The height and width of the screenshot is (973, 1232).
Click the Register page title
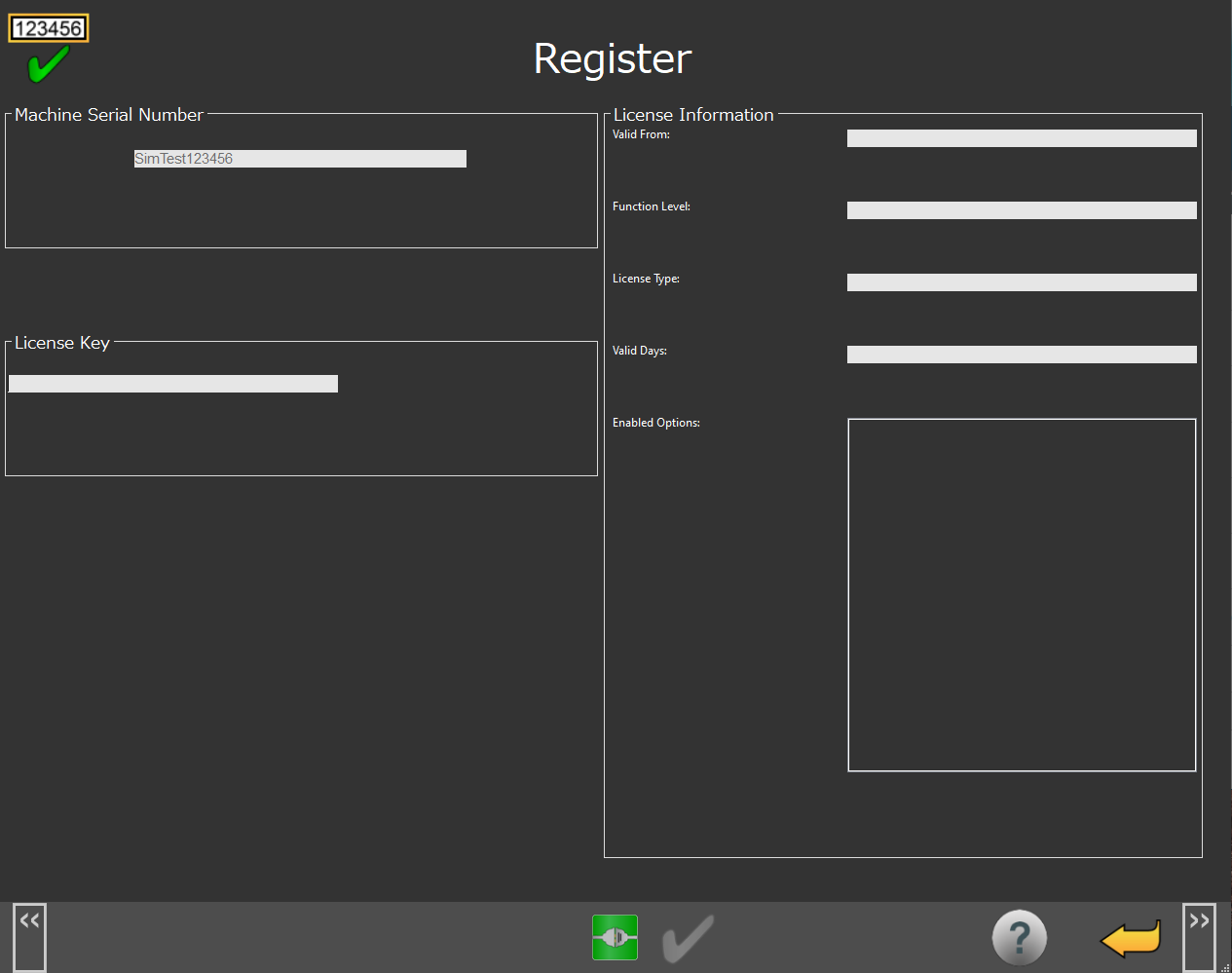coord(612,58)
